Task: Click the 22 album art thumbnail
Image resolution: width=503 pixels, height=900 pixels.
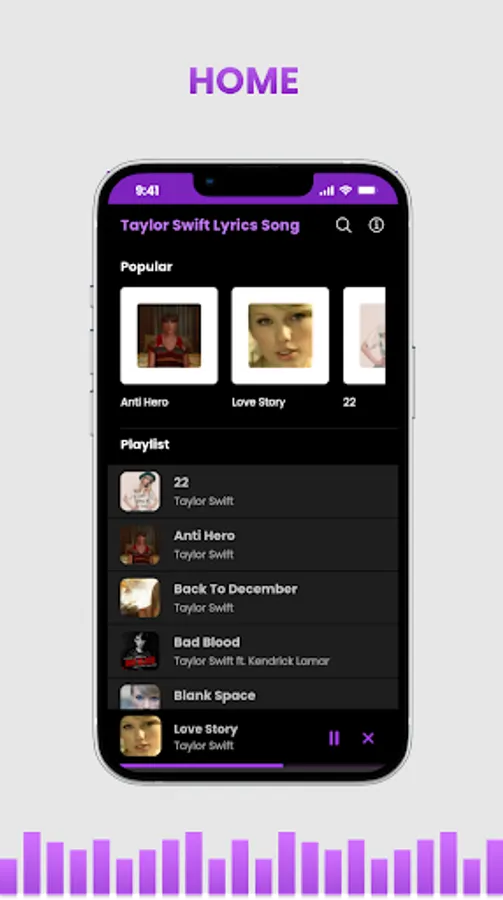Action: 140,491
